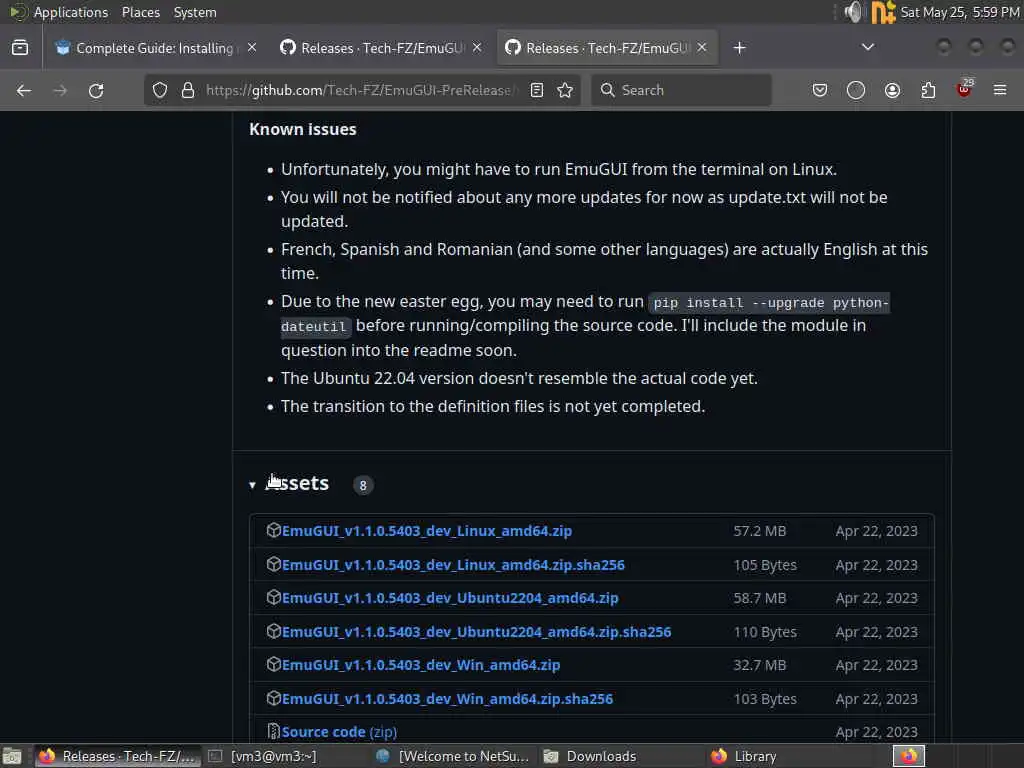
Task: Open the Firefox hamburger application menu
Action: [x=1000, y=90]
